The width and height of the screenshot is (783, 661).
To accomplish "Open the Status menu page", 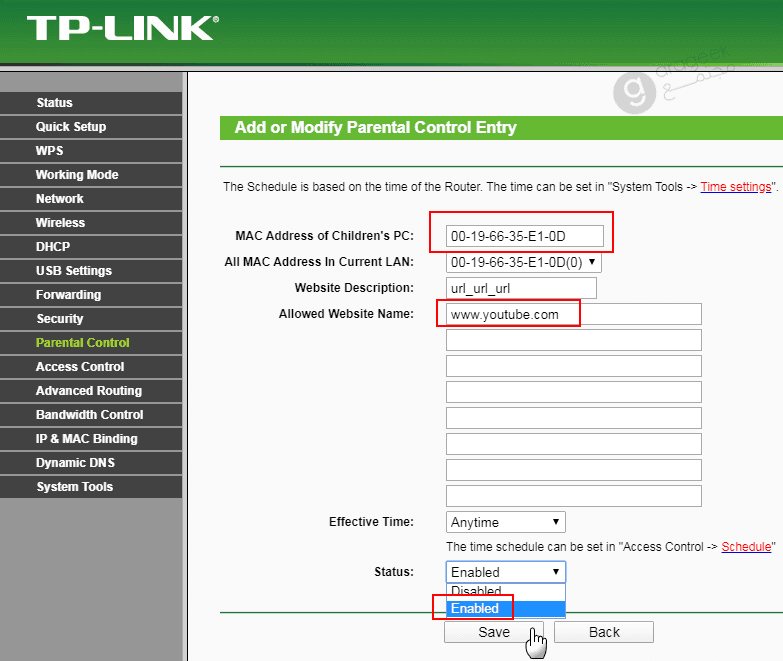I will [x=54, y=103].
